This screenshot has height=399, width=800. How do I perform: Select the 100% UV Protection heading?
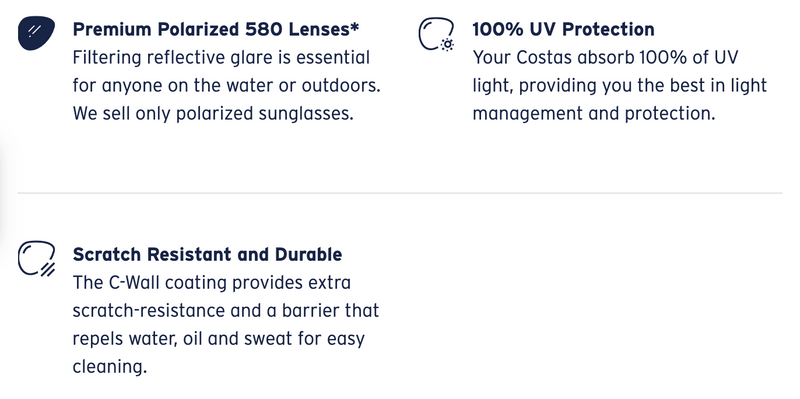coord(563,30)
